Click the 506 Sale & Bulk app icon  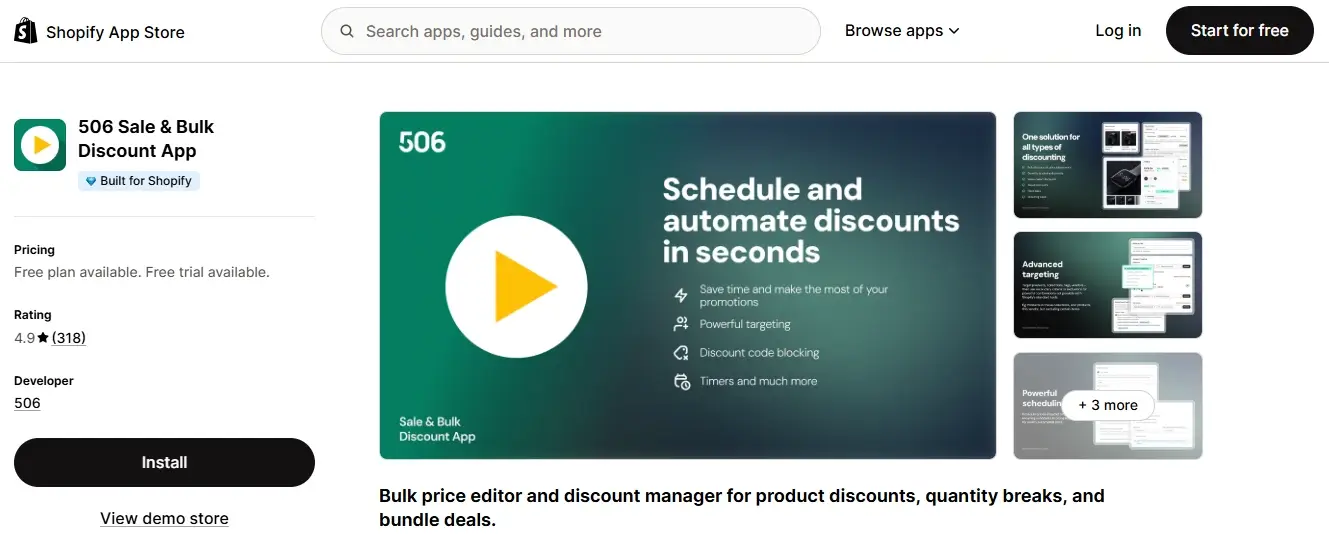40,145
